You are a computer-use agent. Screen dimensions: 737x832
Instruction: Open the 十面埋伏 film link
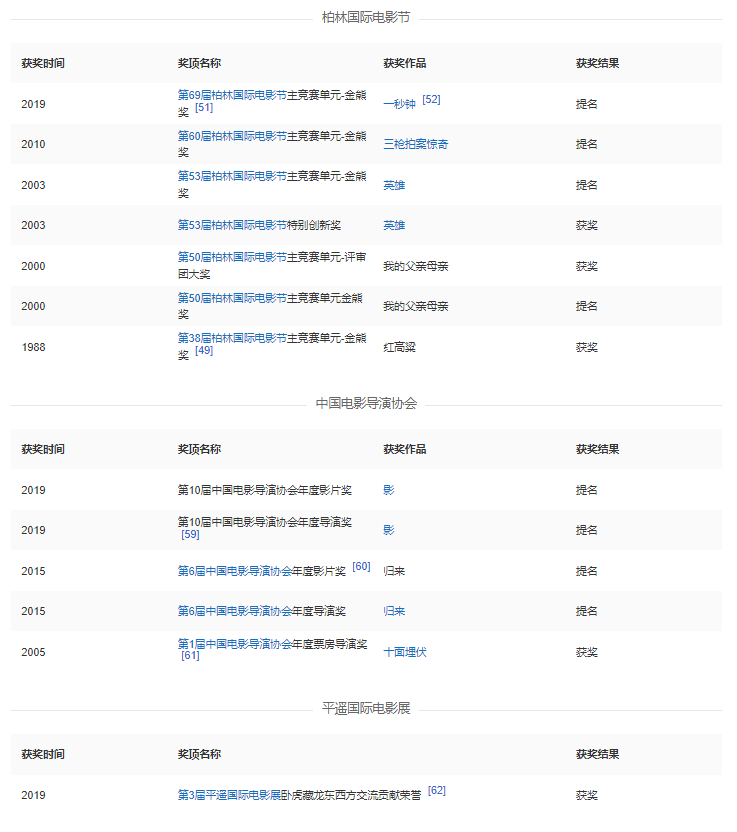pyautogui.click(x=405, y=652)
